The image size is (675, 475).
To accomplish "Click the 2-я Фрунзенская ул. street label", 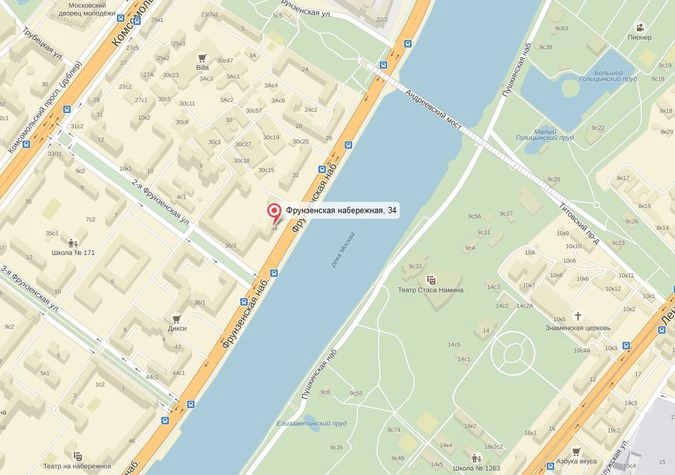I will 161,201.
